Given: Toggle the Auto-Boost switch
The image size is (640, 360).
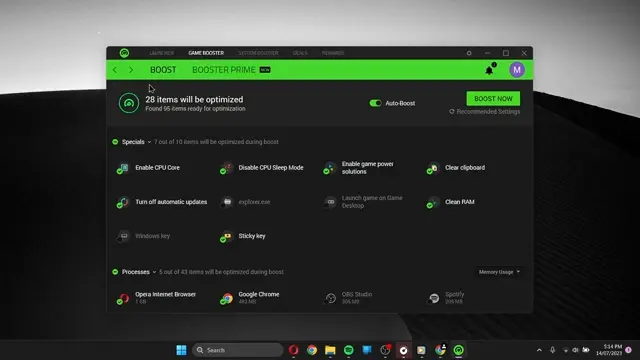Looking at the screenshot, I should [375, 103].
